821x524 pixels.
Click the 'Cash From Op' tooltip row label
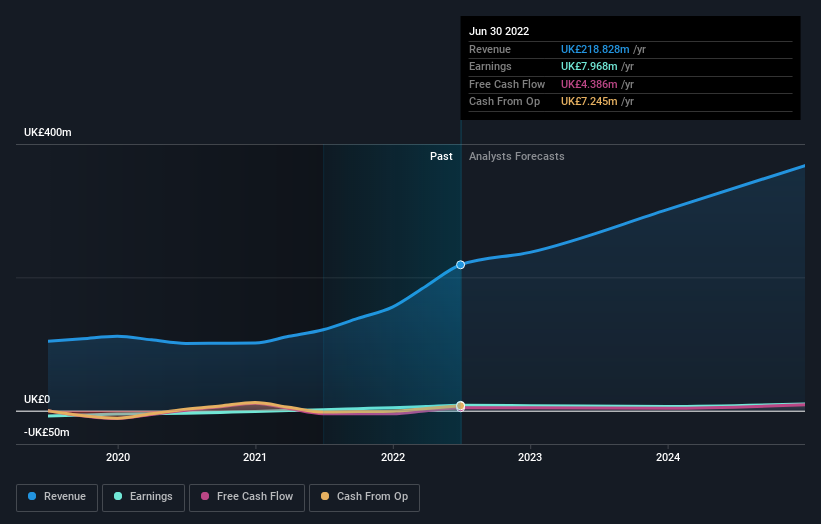click(504, 102)
